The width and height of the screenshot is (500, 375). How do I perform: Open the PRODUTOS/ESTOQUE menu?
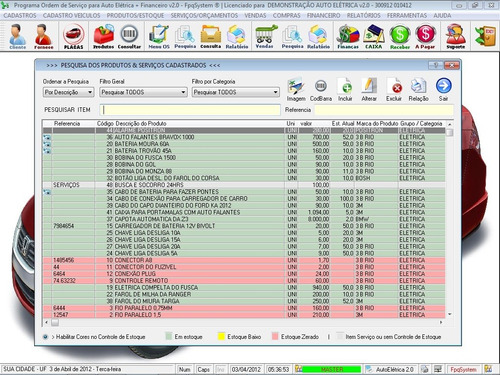[135, 15]
